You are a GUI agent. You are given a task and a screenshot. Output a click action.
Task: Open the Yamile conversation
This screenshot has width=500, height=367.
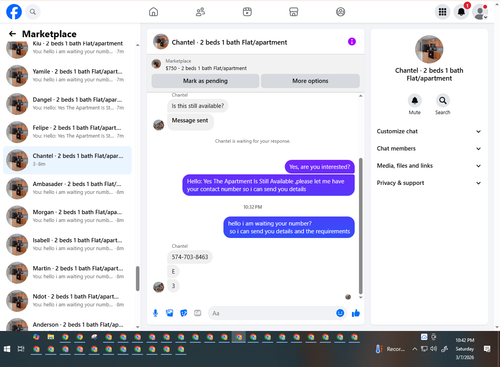click(x=67, y=76)
